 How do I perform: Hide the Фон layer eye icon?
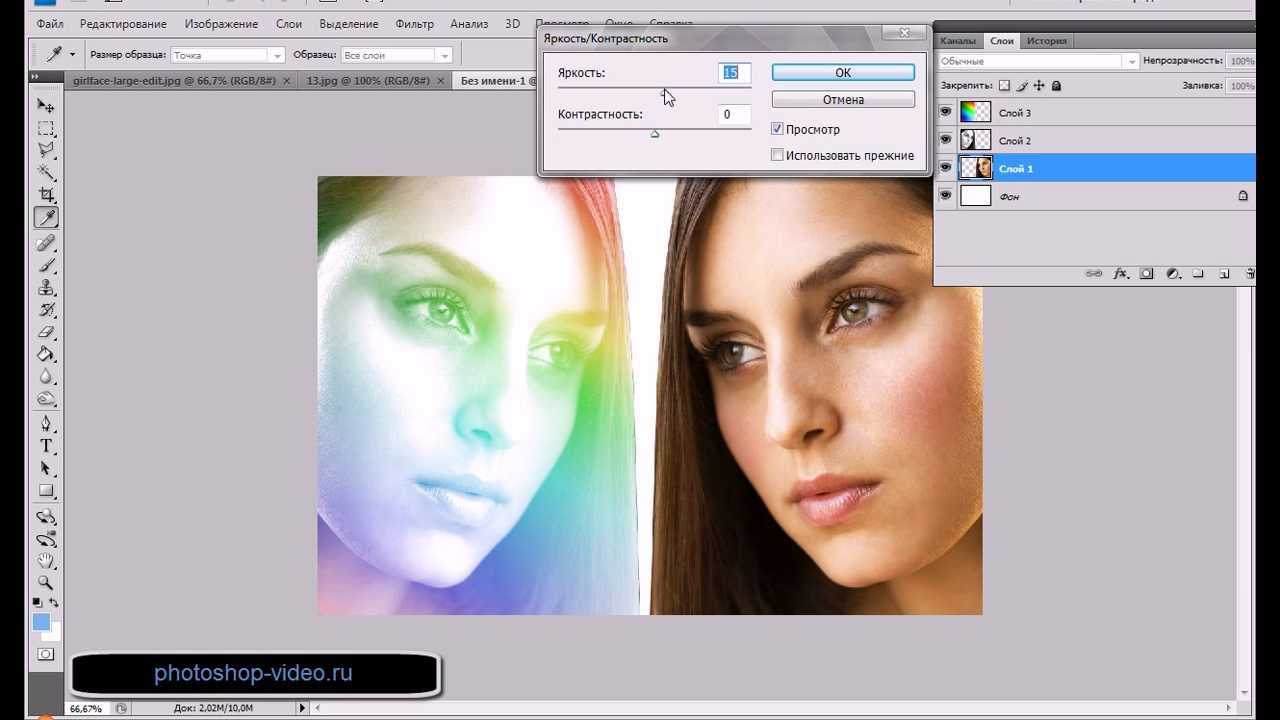coord(946,196)
